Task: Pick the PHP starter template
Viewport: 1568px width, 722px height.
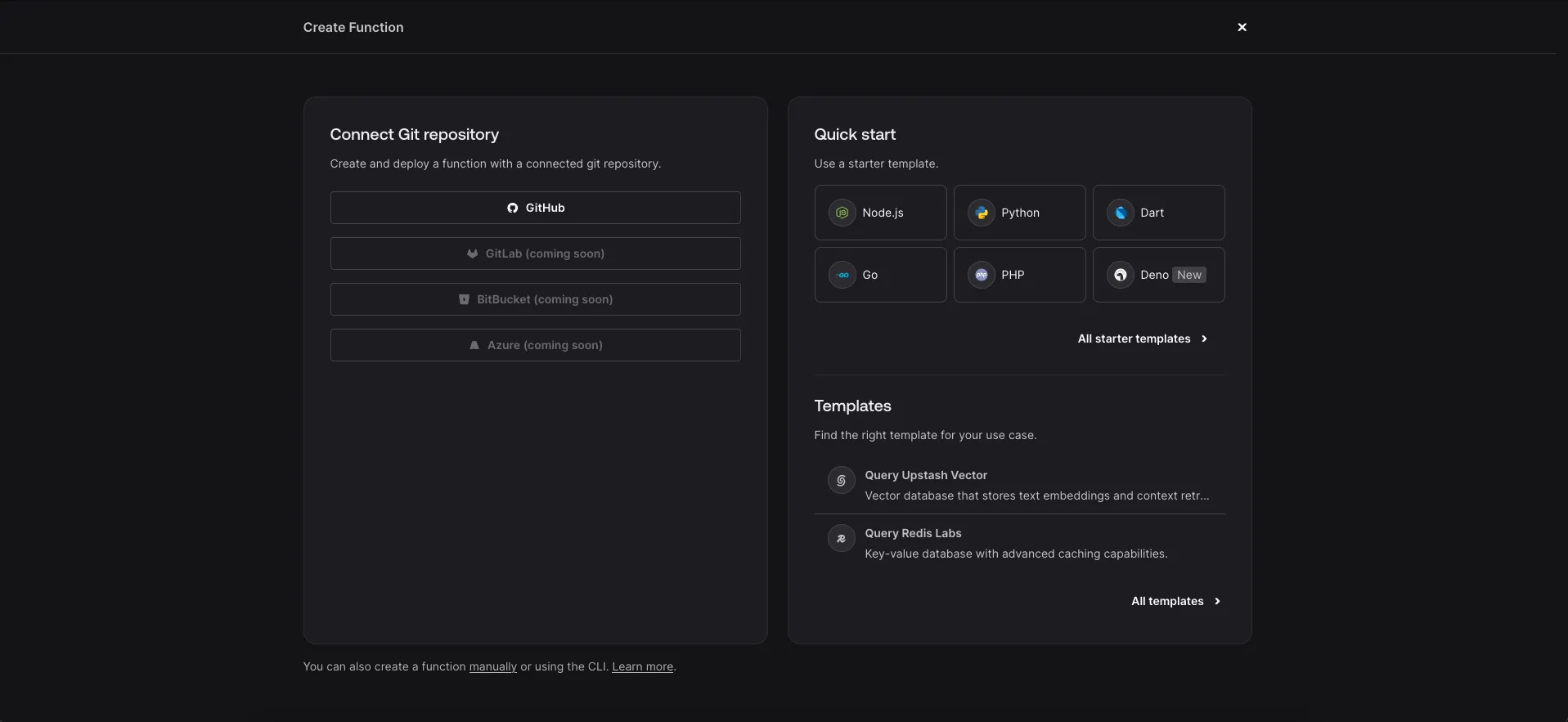Action: (x=1019, y=275)
